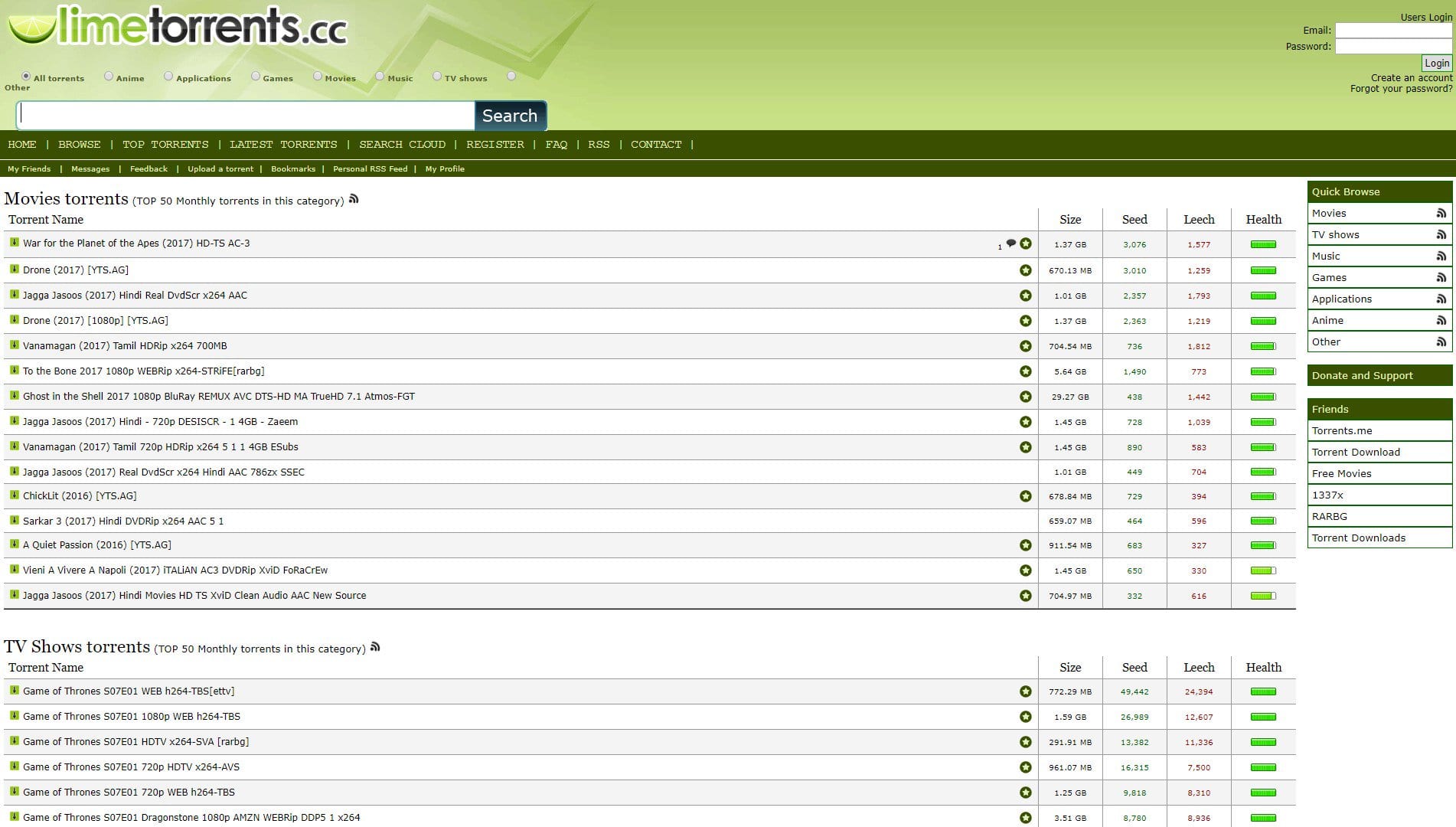1456x827 pixels.
Task: Click the star icon for Game of Thrones S07E01 HDTV x264-SVA
Action: click(1026, 742)
